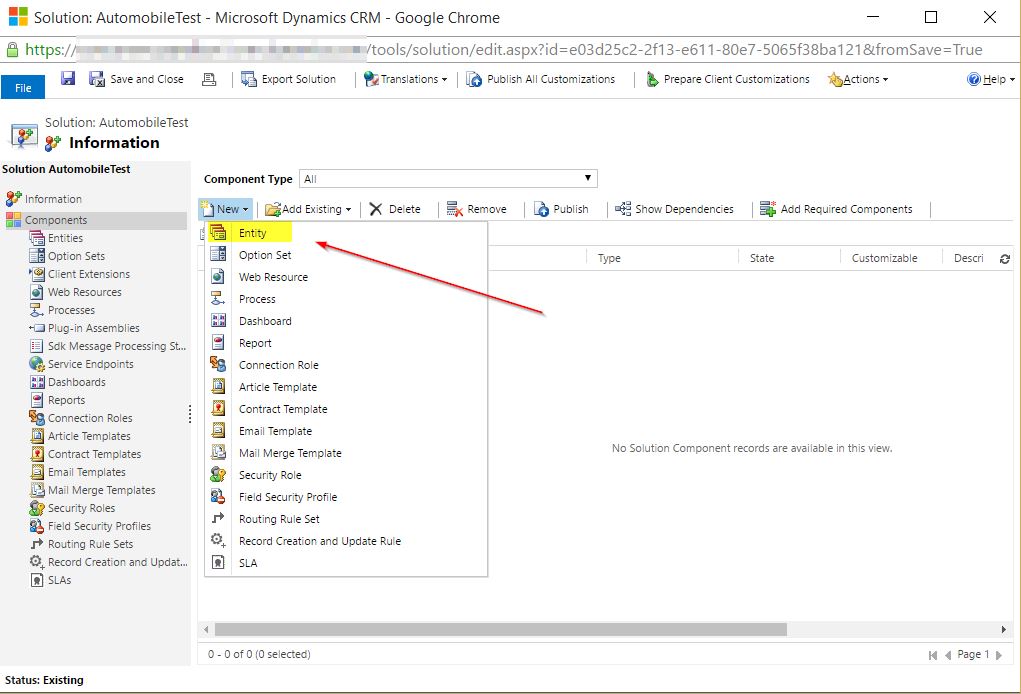Click the printer icon in top toolbar

pos(209,79)
